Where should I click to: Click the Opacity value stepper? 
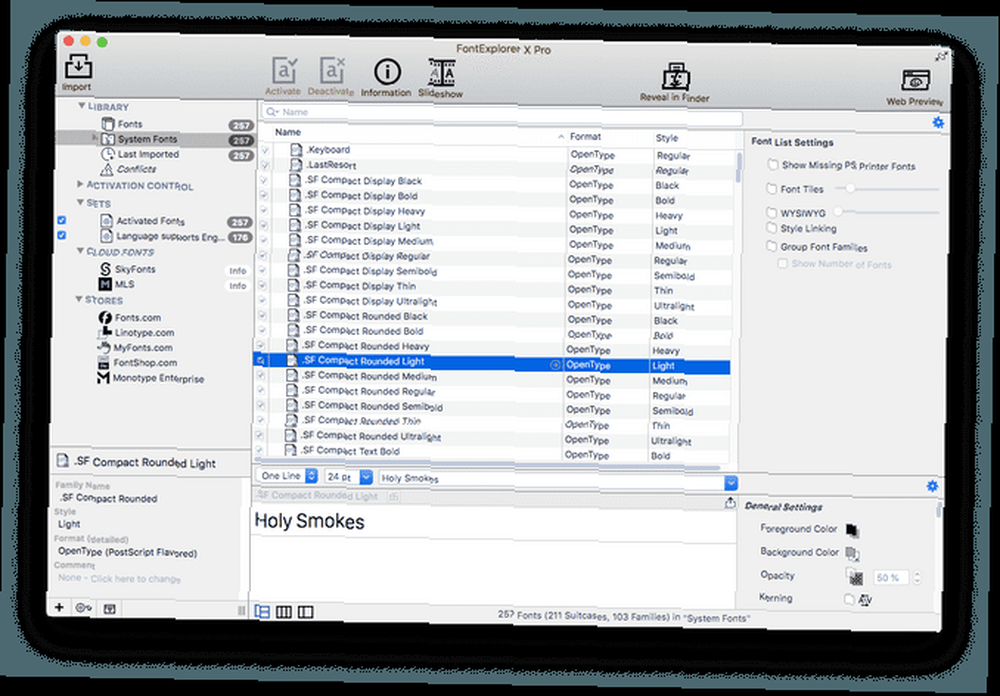point(917,577)
